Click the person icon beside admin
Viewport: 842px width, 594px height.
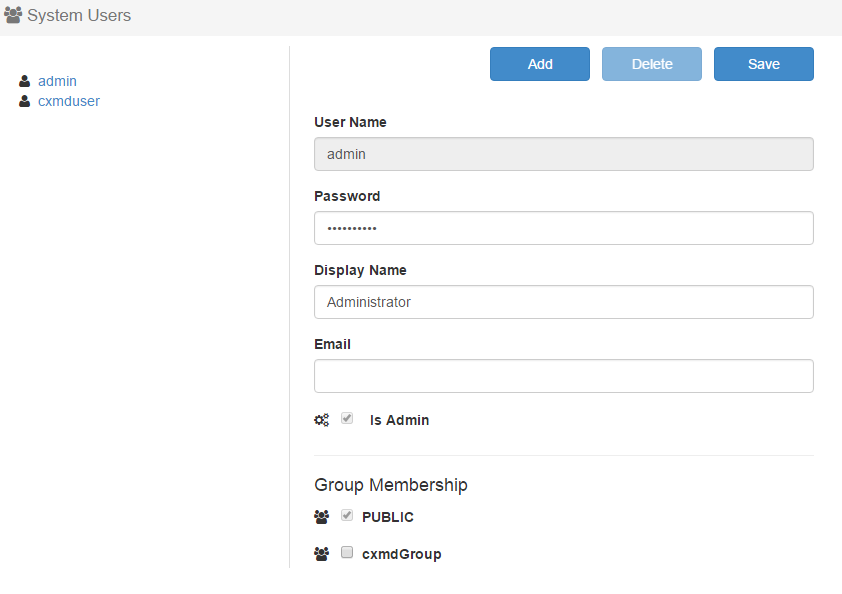[x=25, y=82]
